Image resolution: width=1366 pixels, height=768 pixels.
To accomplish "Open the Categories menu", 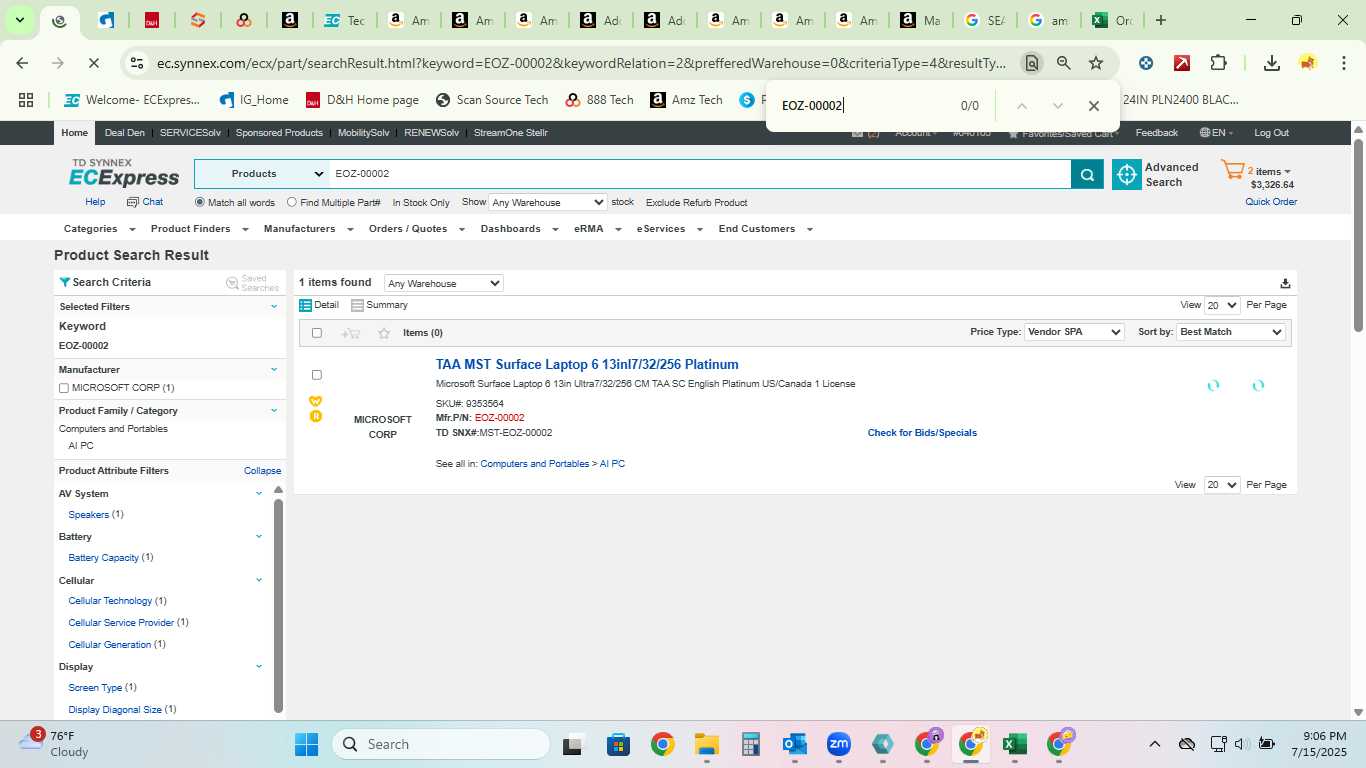I will [97, 229].
